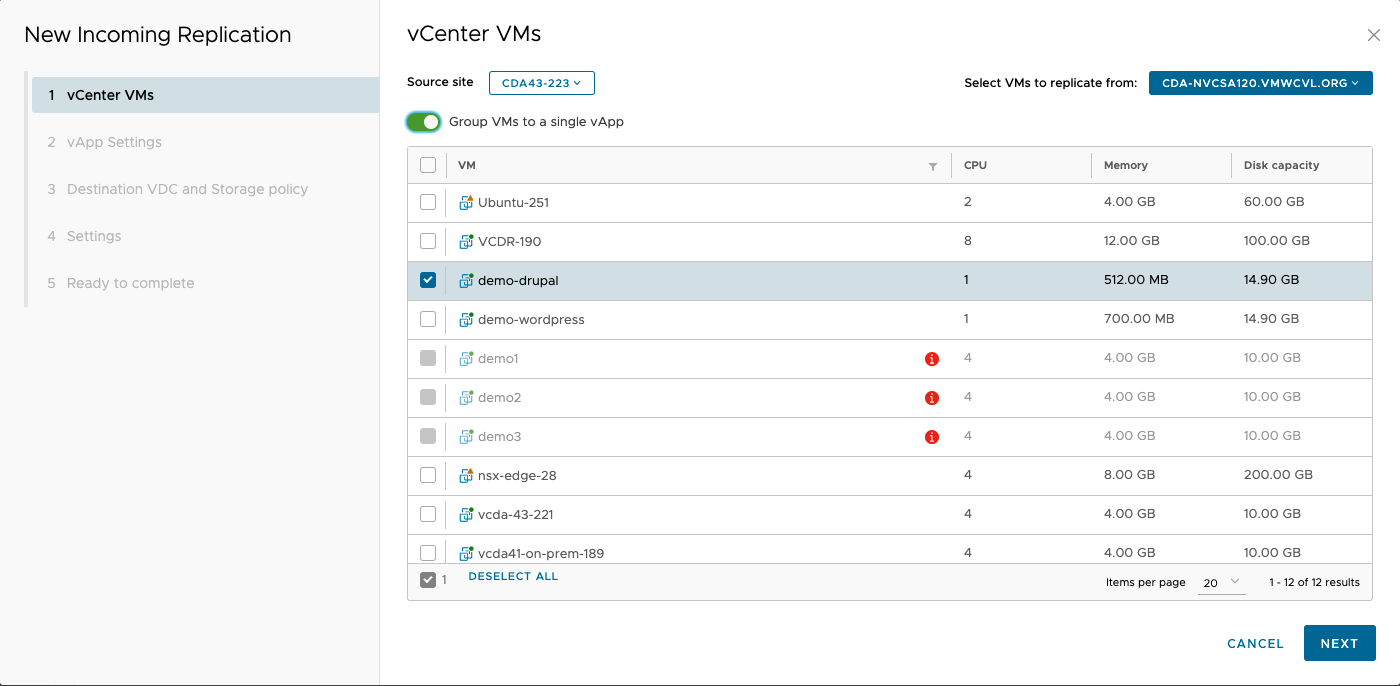Tick the select-all header checkbox
Viewport: 1400px width, 686px height.
428,165
